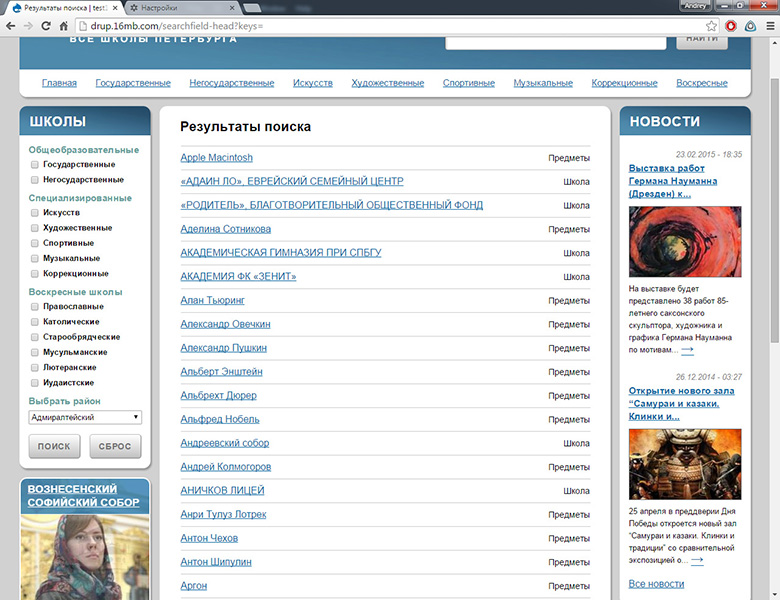Click the browser forward arrow

pos(28,26)
